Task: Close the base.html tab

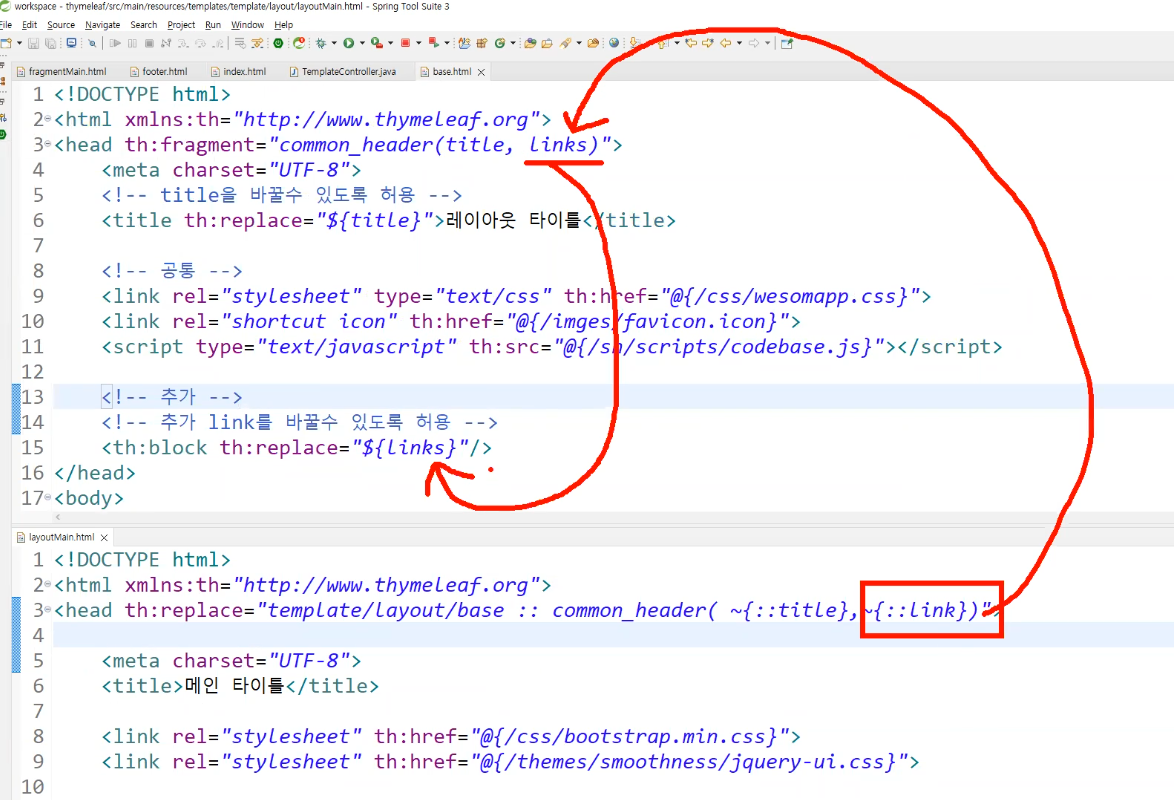Action: (x=481, y=72)
